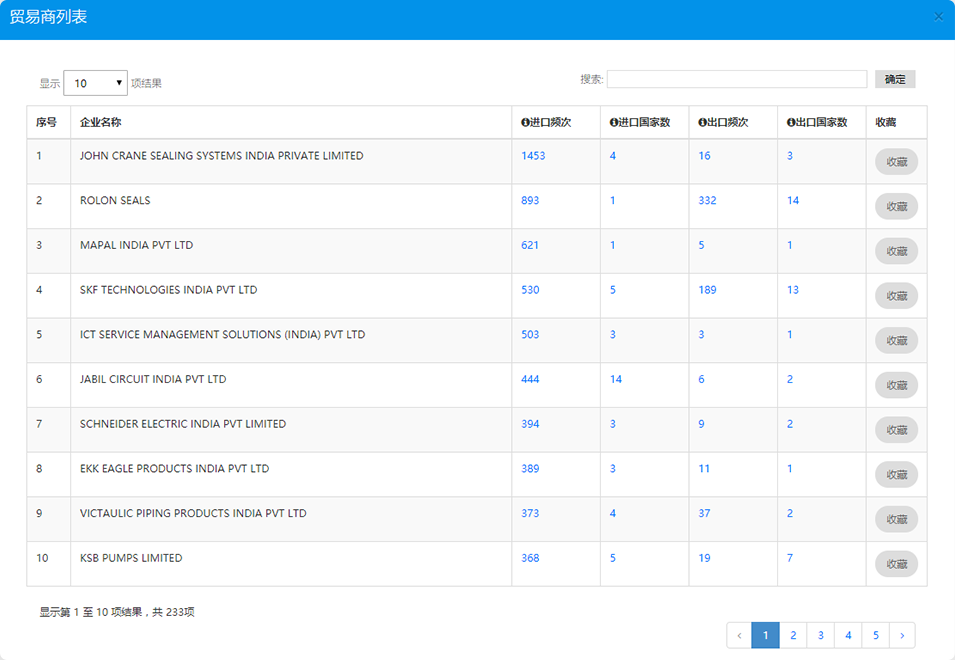Select page 1 in pagination
The height and width of the screenshot is (660, 955).
(766, 635)
